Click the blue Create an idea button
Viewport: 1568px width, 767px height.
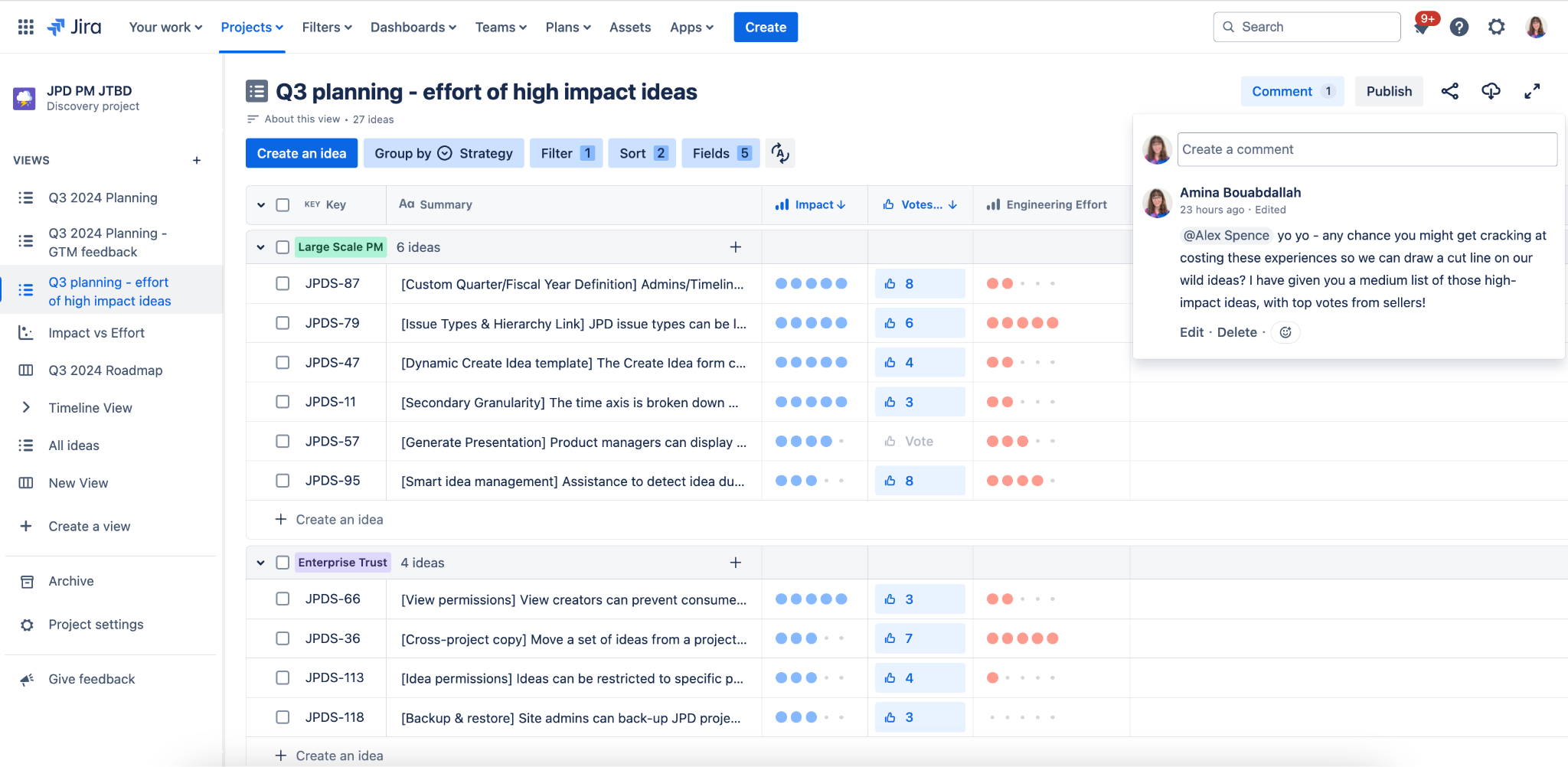pyautogui.click(x=301, y=153)
